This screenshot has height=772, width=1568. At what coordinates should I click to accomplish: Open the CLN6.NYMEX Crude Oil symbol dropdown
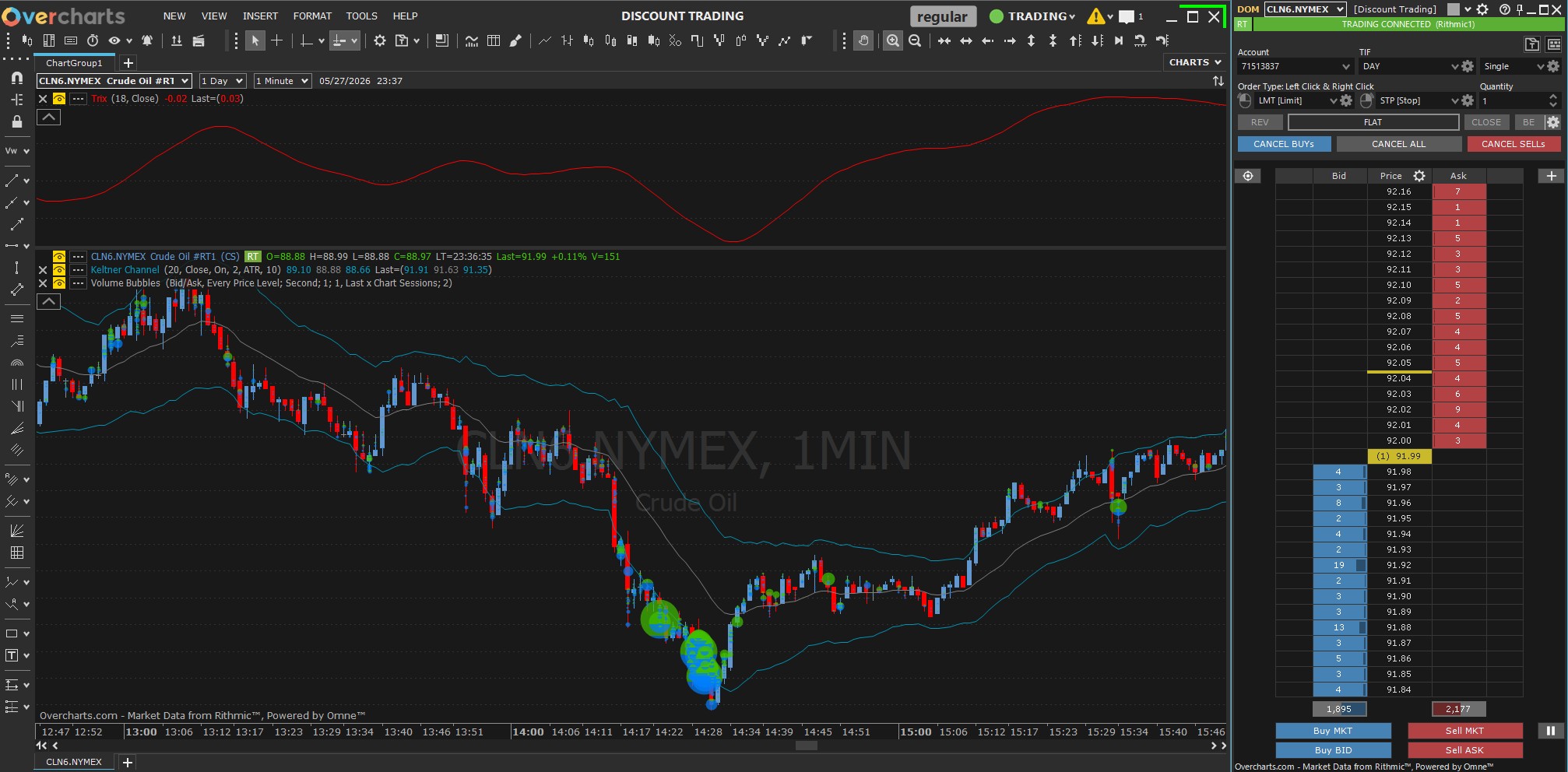pyautogui.click(x=114, y=81)
